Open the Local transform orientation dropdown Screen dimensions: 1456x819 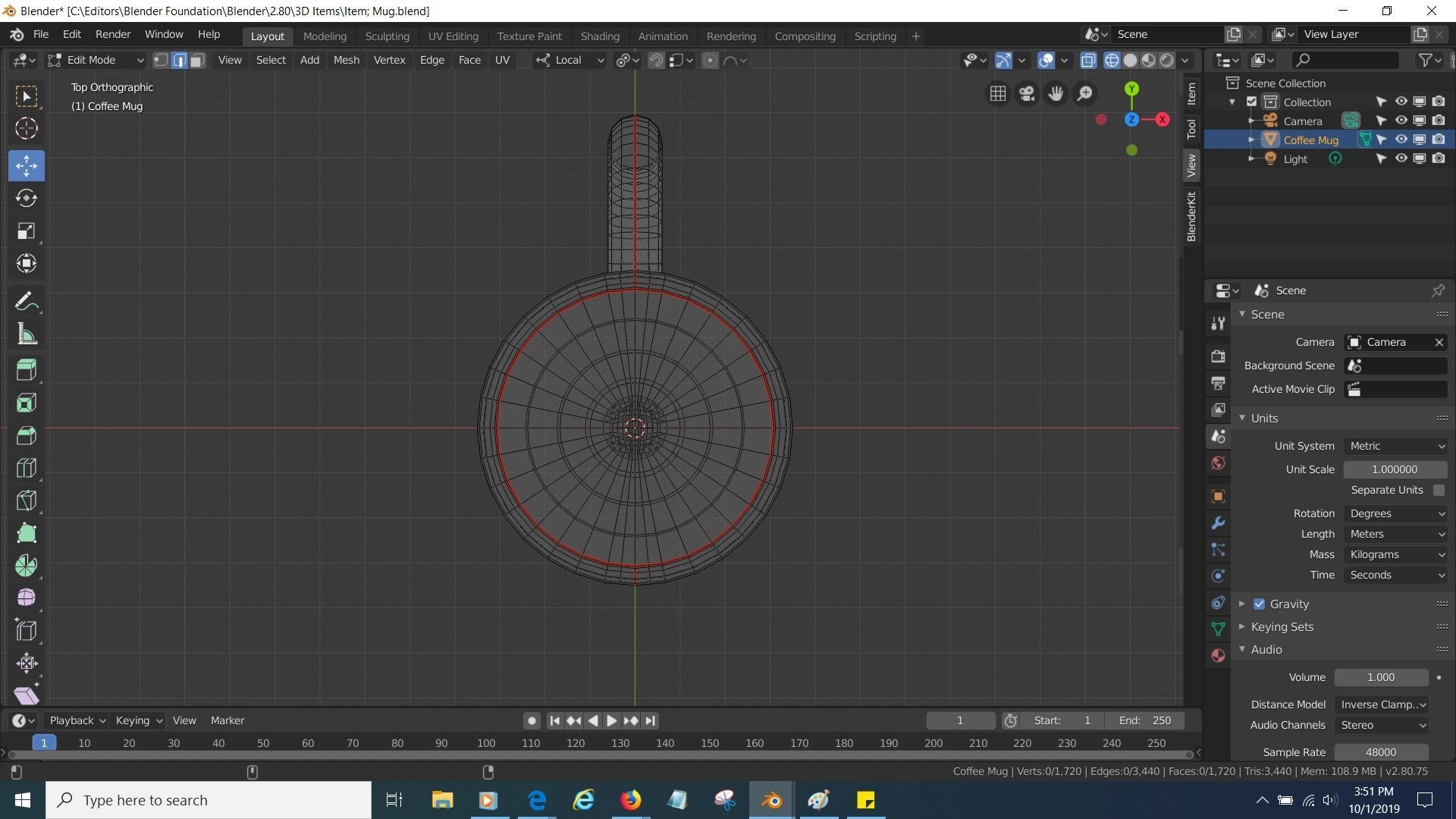(x=570, y=61)
